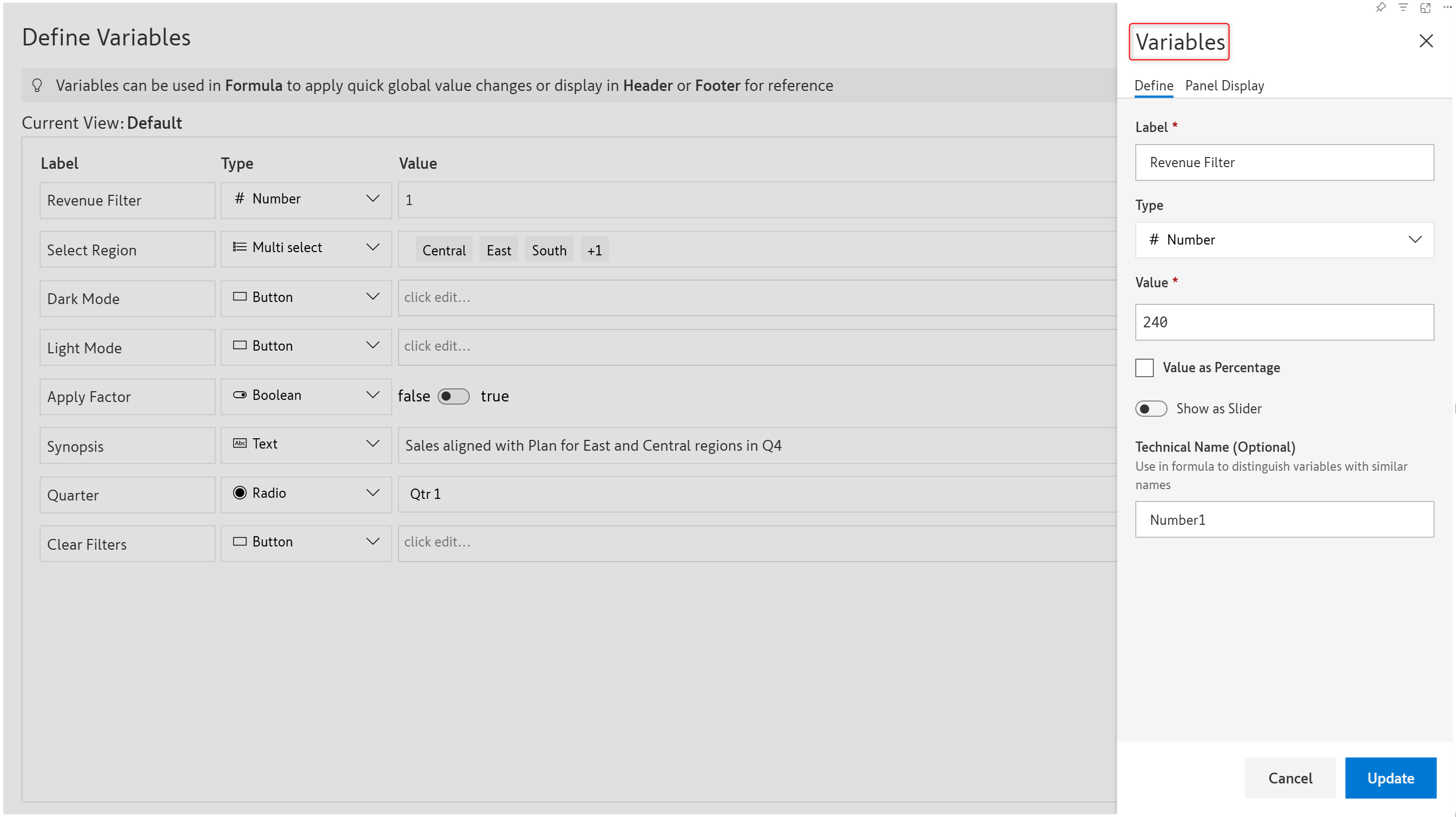Expand the Revenue Filter type dropdown
This screenshot has height=817, width=1456.
[x=372, y=199]
